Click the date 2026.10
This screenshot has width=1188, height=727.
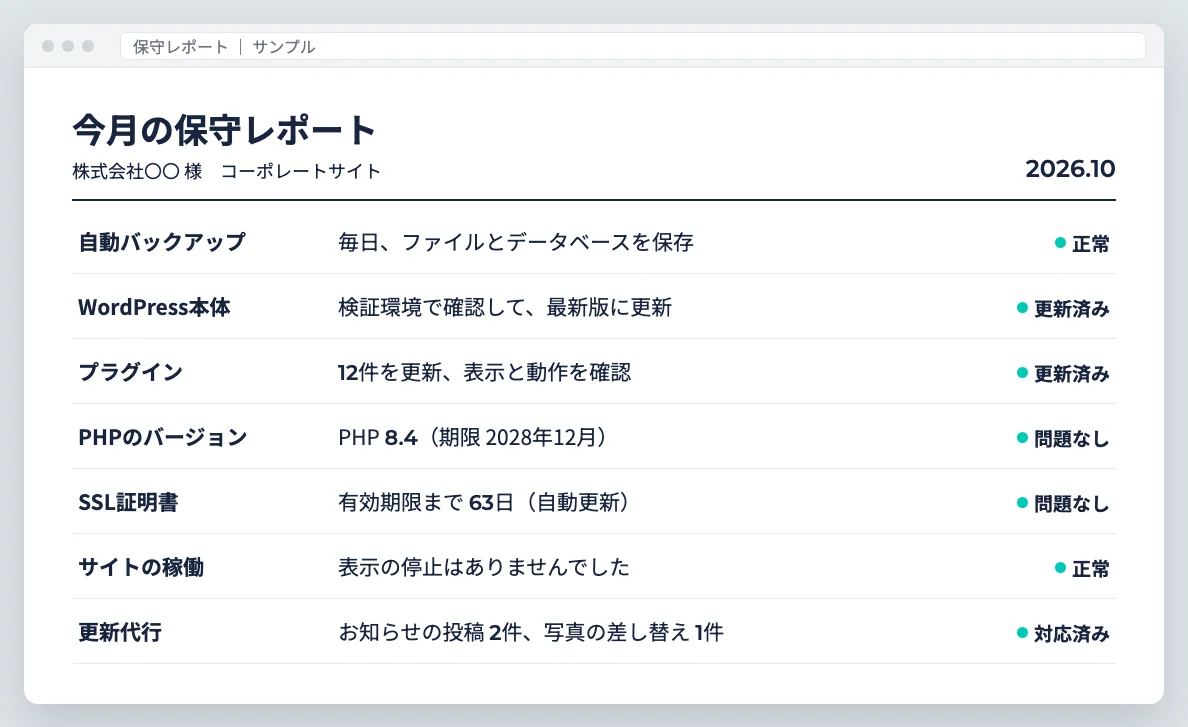(x=1070, y=169)
